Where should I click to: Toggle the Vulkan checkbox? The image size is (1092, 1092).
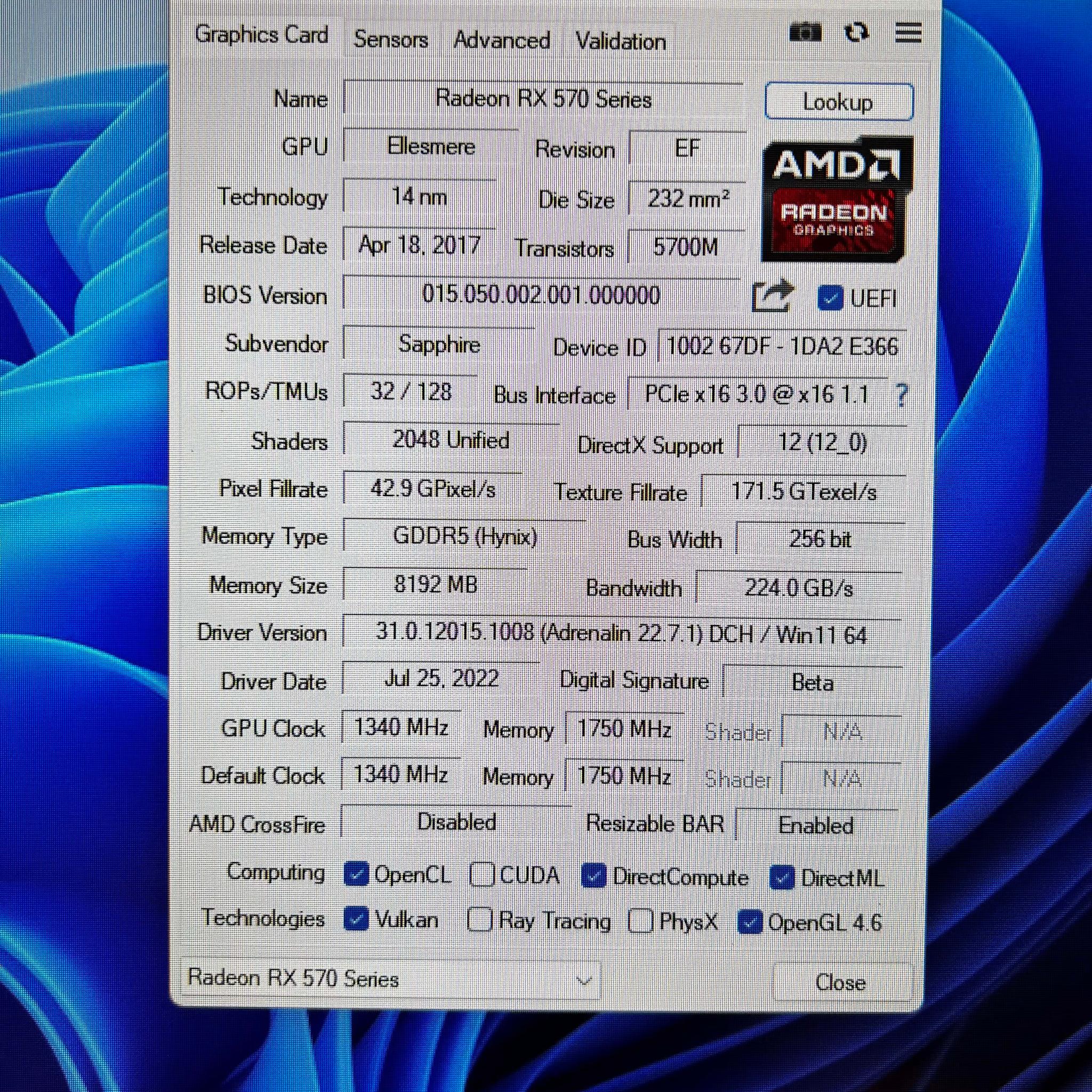(356, 920)
